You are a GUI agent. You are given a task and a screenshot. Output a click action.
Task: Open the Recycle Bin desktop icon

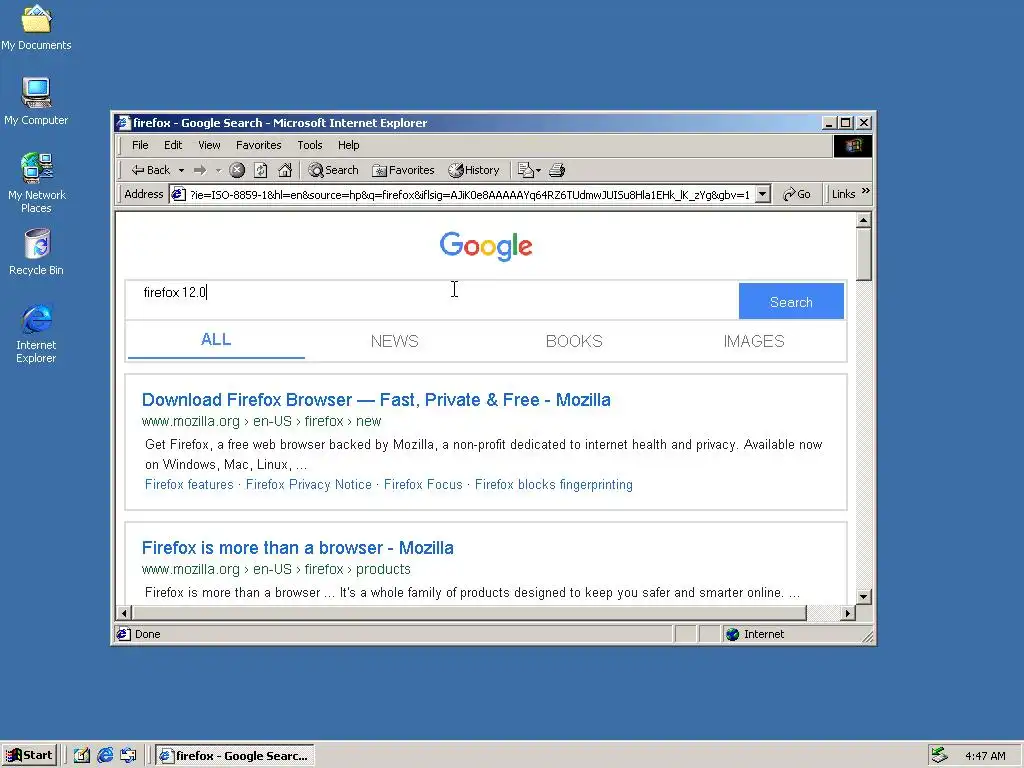coord(37,251)
